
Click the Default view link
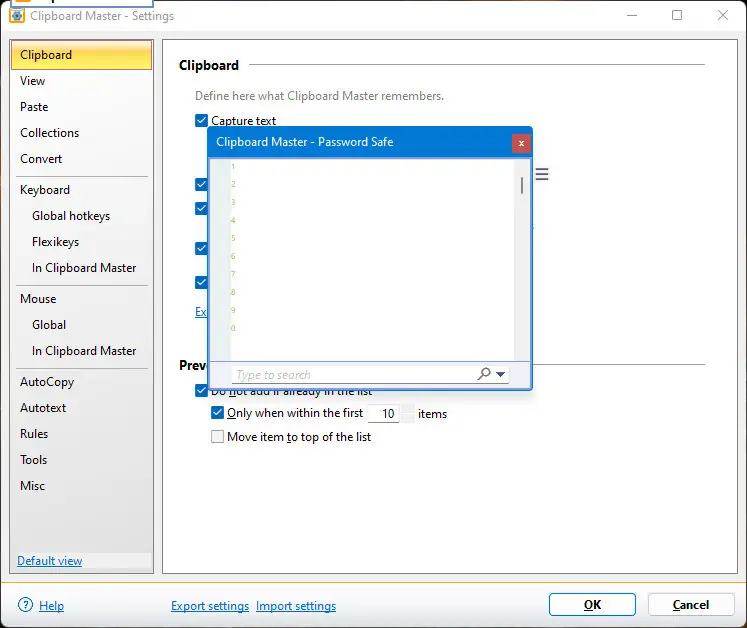point(50,561)
